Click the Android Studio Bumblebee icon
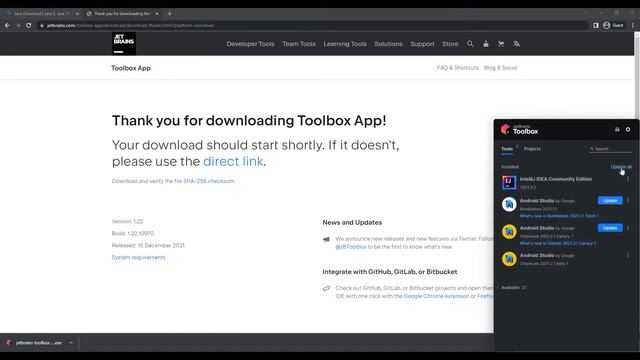 pos(509,204)
